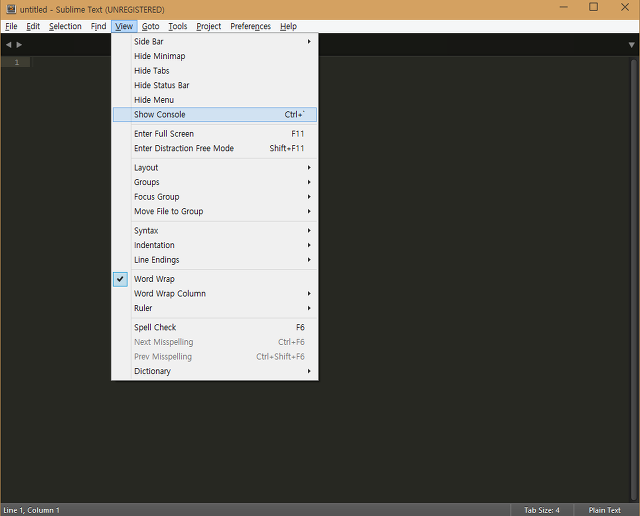Select Hide Tabs menu entry

(215, 71)
